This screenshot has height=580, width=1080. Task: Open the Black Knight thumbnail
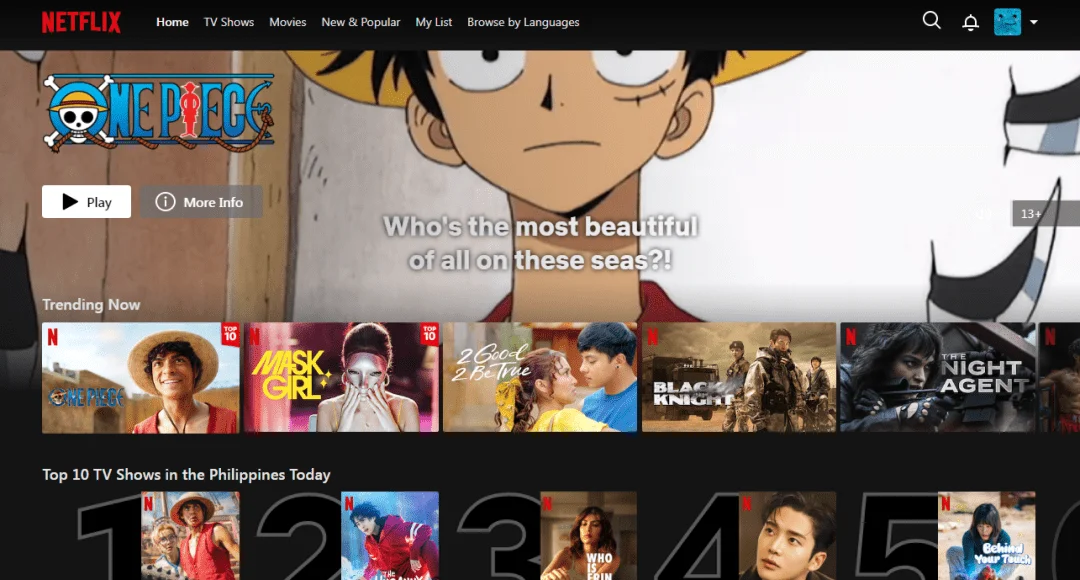[738, 377]
